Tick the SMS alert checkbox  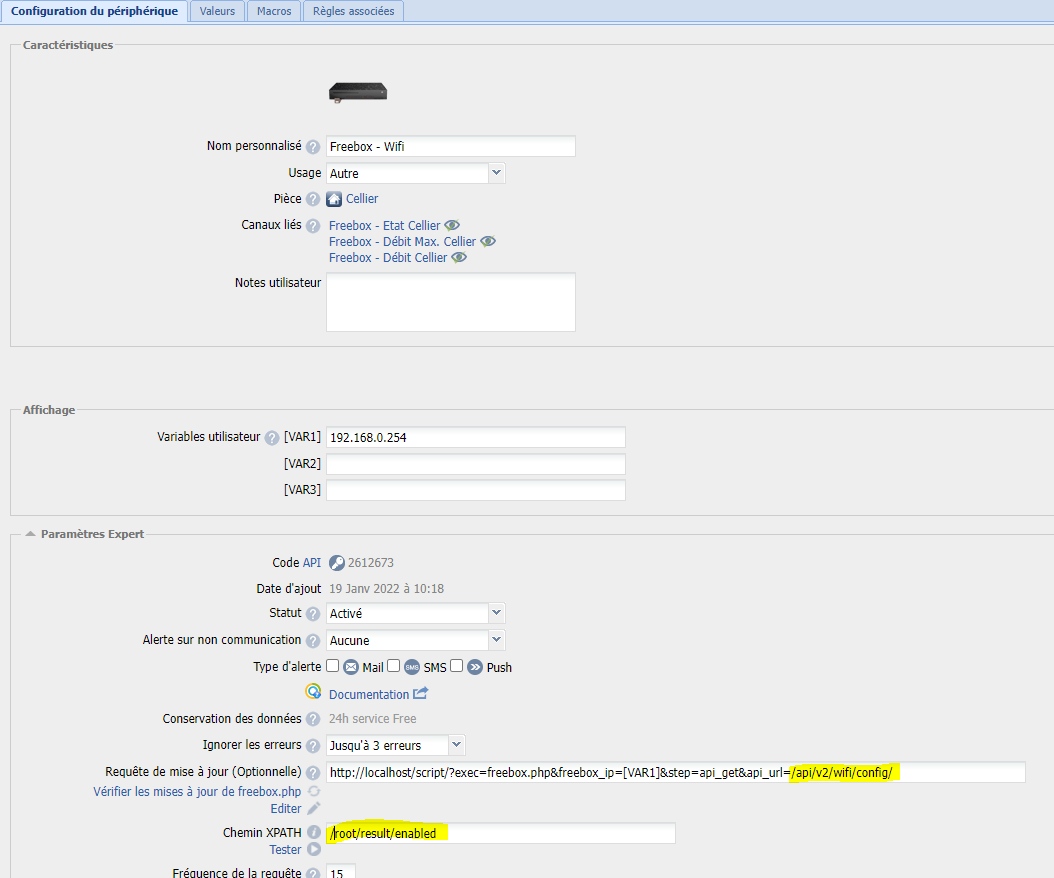pyautogui.click(x=394, y=666)
